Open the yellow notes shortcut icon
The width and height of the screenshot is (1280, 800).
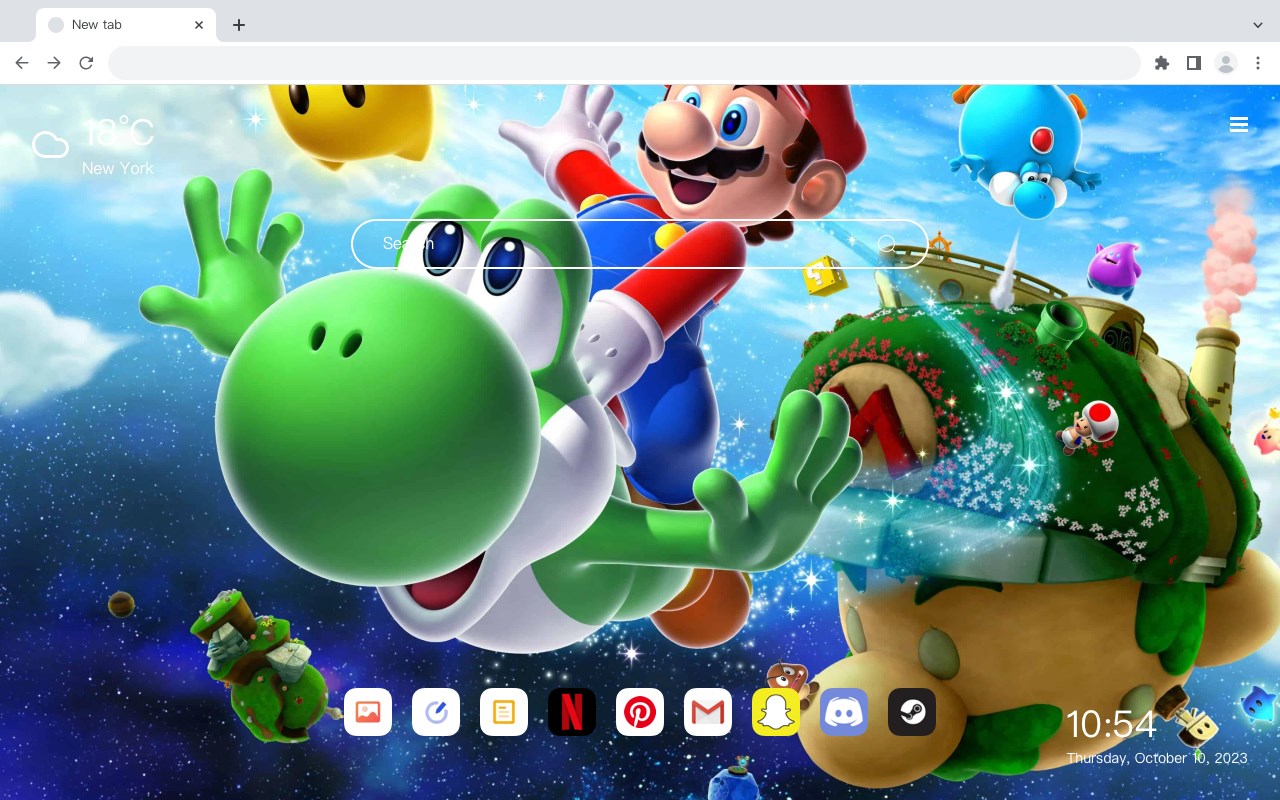[x=504, y=712]
